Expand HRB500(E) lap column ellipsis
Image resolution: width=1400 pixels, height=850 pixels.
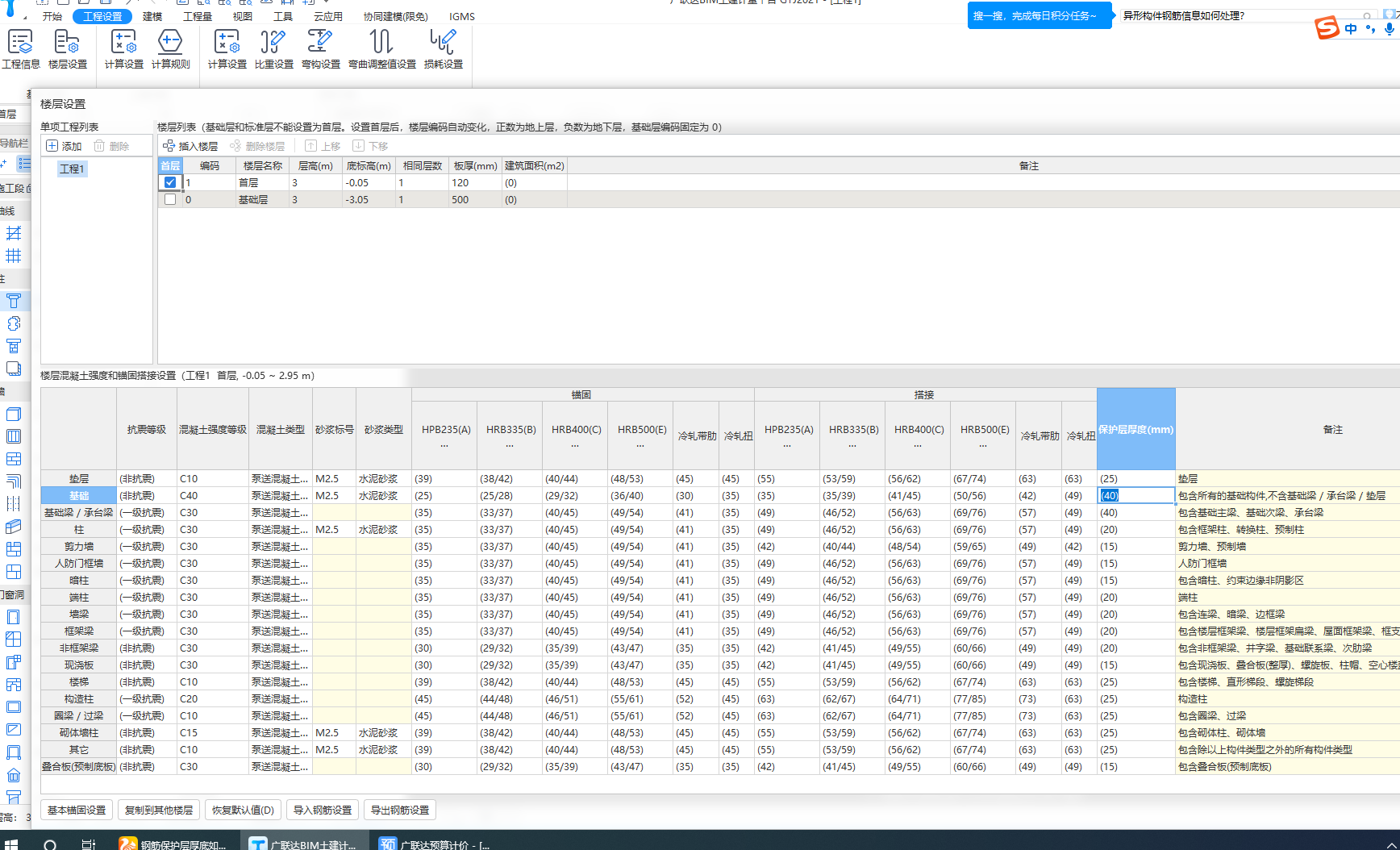point(983,444)
